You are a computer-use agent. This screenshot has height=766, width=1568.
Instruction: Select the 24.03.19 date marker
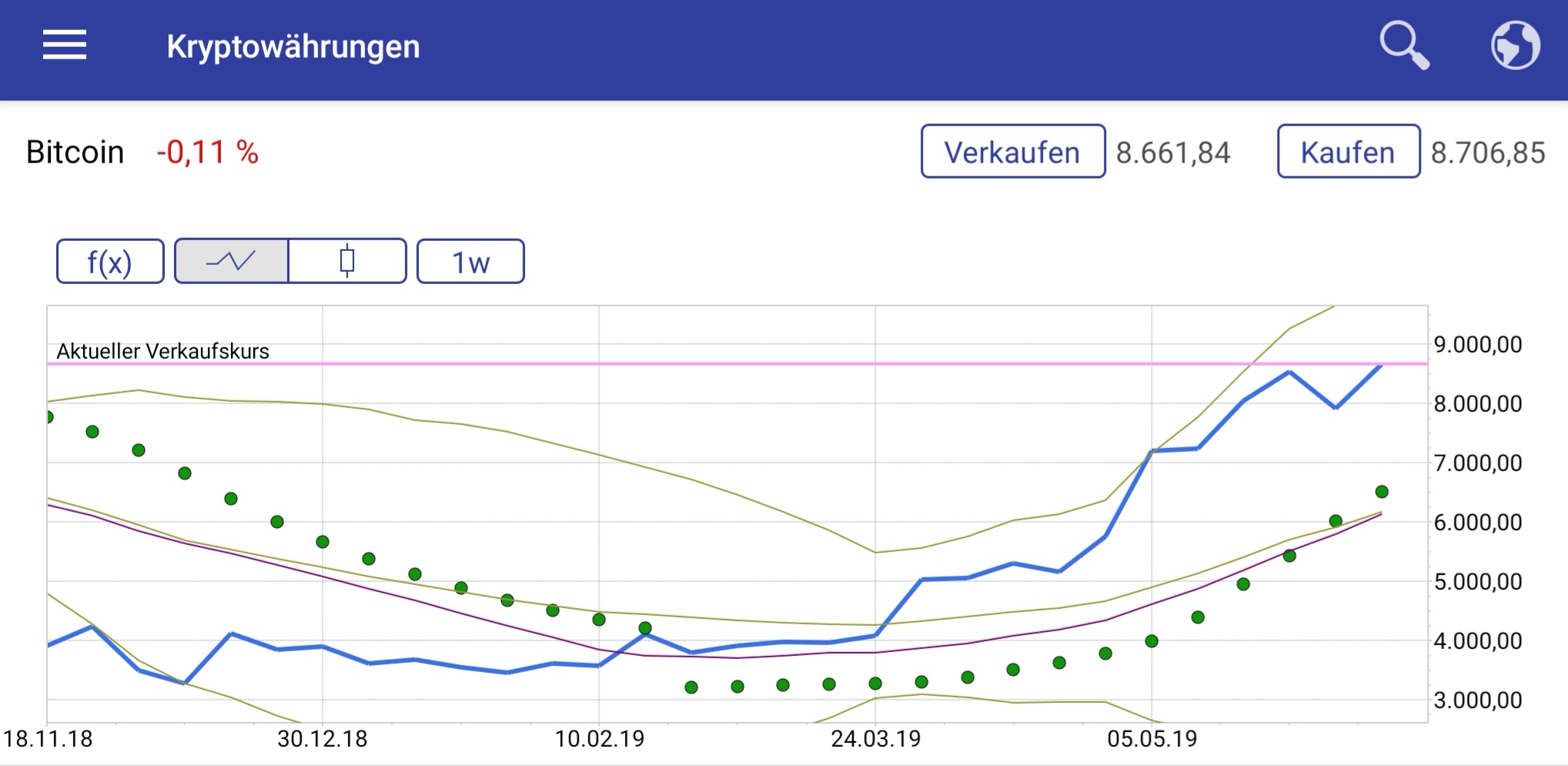(x=875, y=739)
